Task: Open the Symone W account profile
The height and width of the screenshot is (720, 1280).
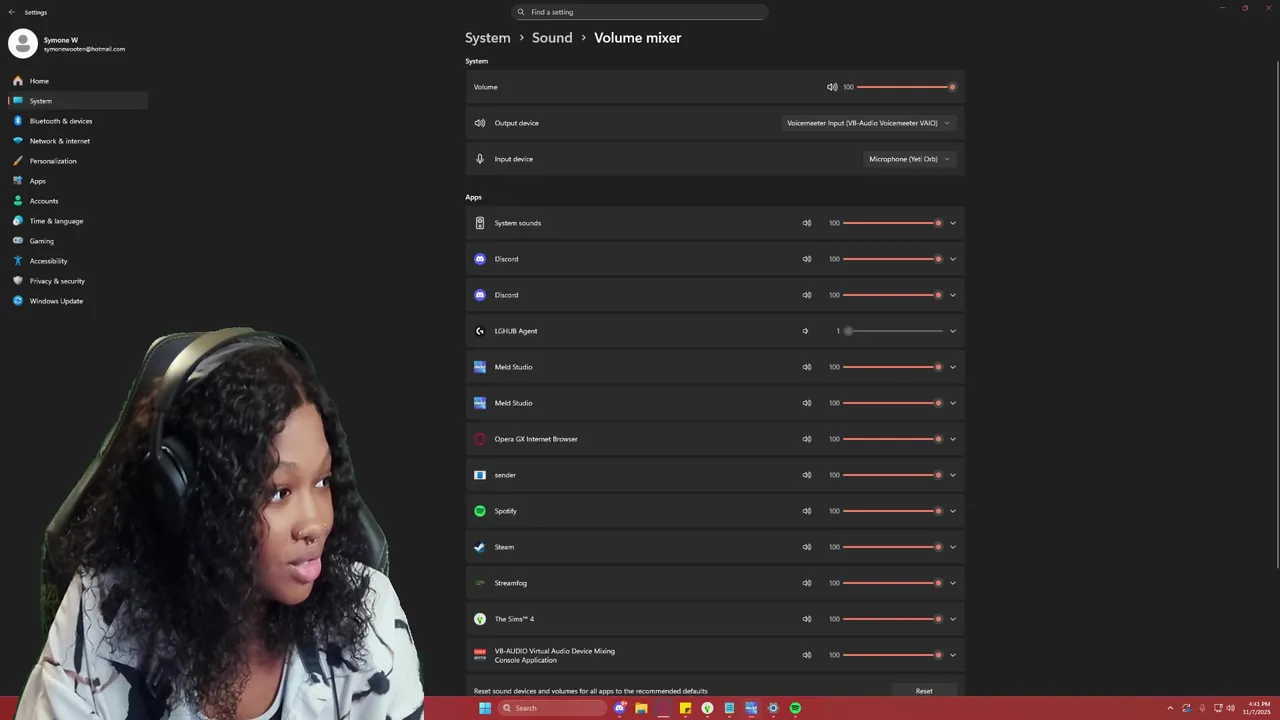Action: point(68,43)
